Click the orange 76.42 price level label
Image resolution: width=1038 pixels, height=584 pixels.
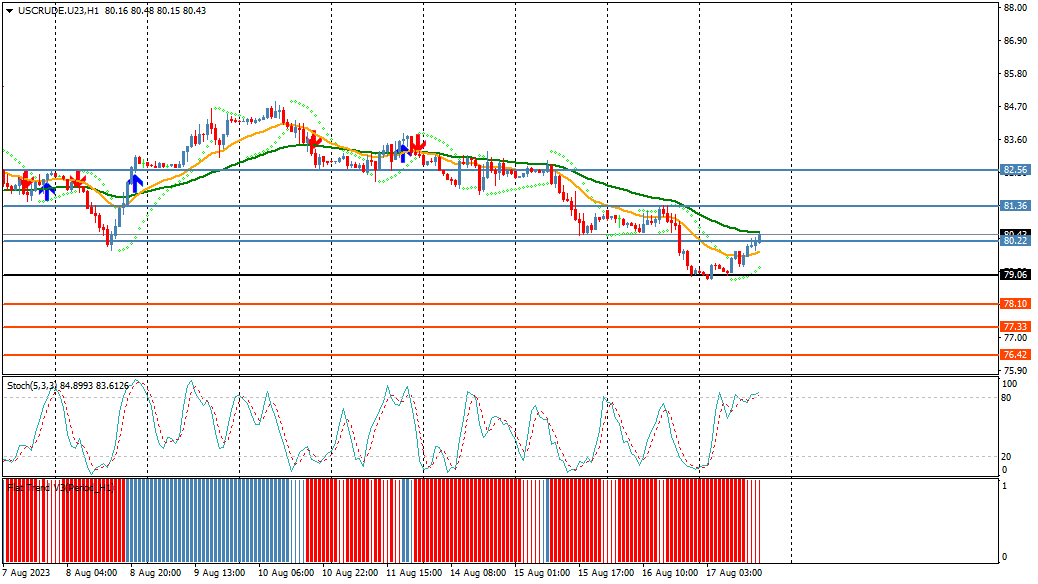(x=1015, y=355)
